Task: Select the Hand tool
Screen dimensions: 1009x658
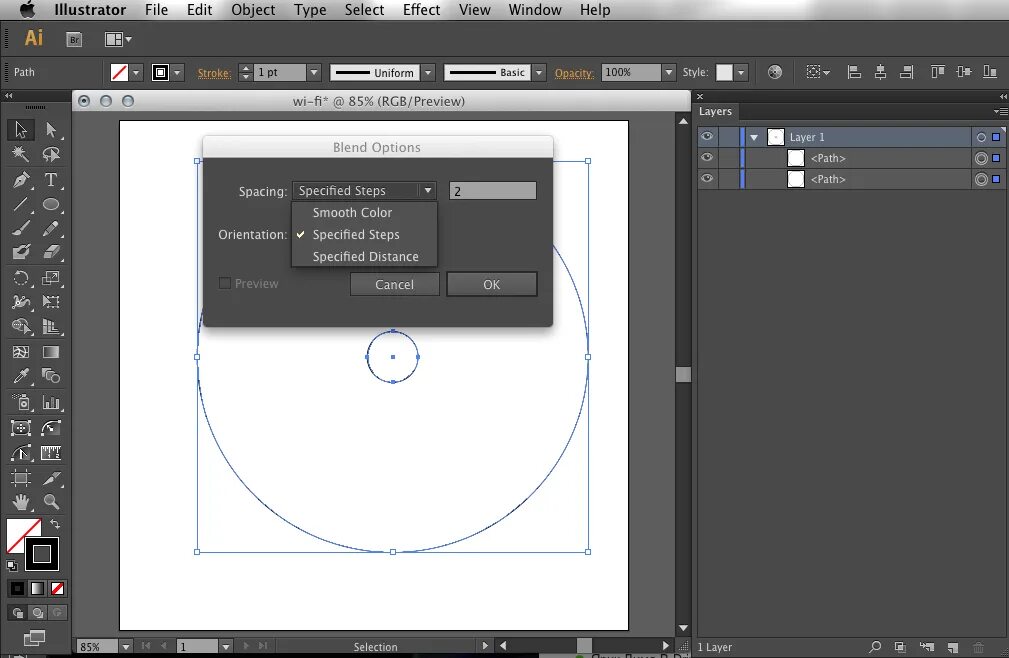Action: coord(21,502)
